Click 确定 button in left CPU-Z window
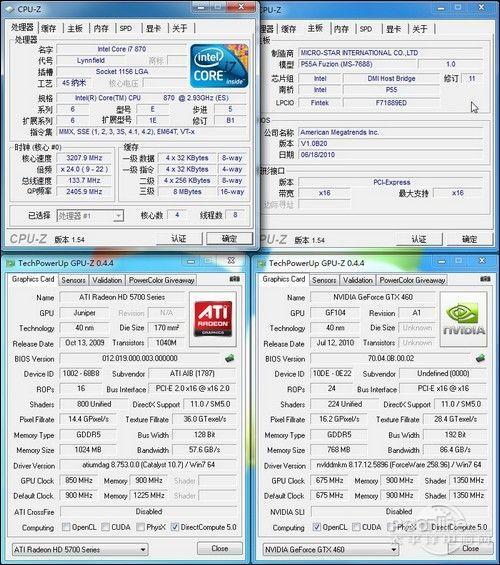Image resolution: width=500 pixels, height=565 pixels. pos(229,239)
